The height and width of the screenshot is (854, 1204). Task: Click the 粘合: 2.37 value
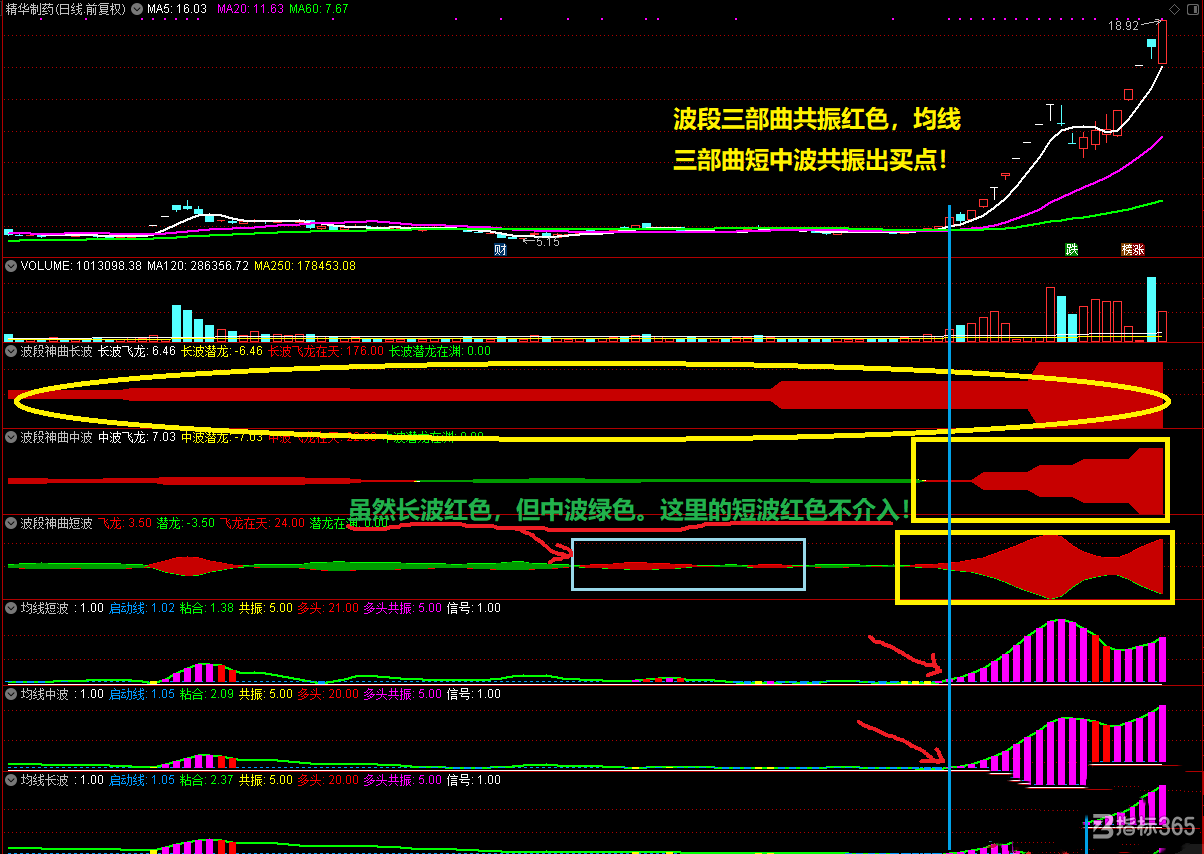tap(207, 780)
